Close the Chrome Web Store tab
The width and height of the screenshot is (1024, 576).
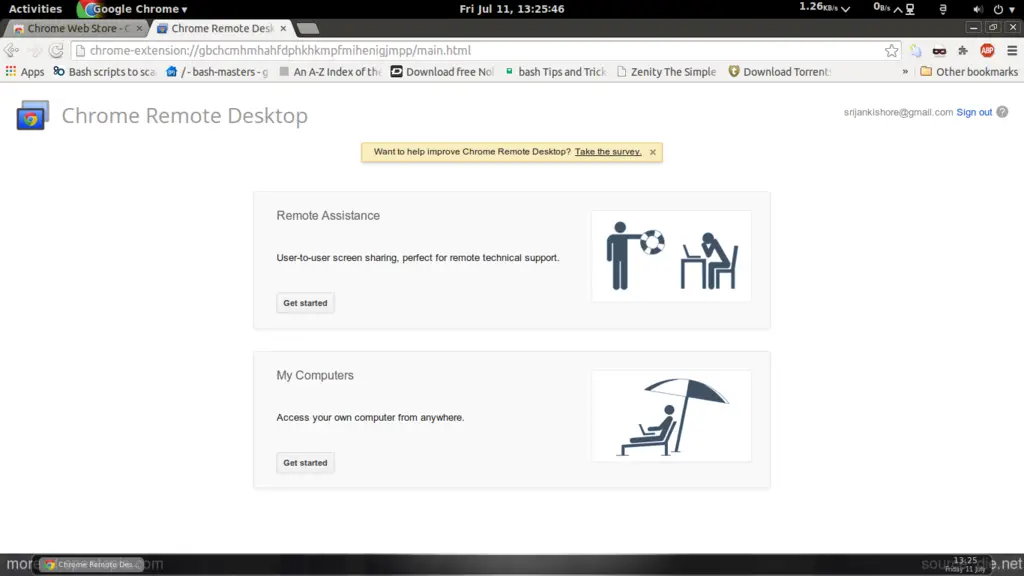[x=139, y=28]
